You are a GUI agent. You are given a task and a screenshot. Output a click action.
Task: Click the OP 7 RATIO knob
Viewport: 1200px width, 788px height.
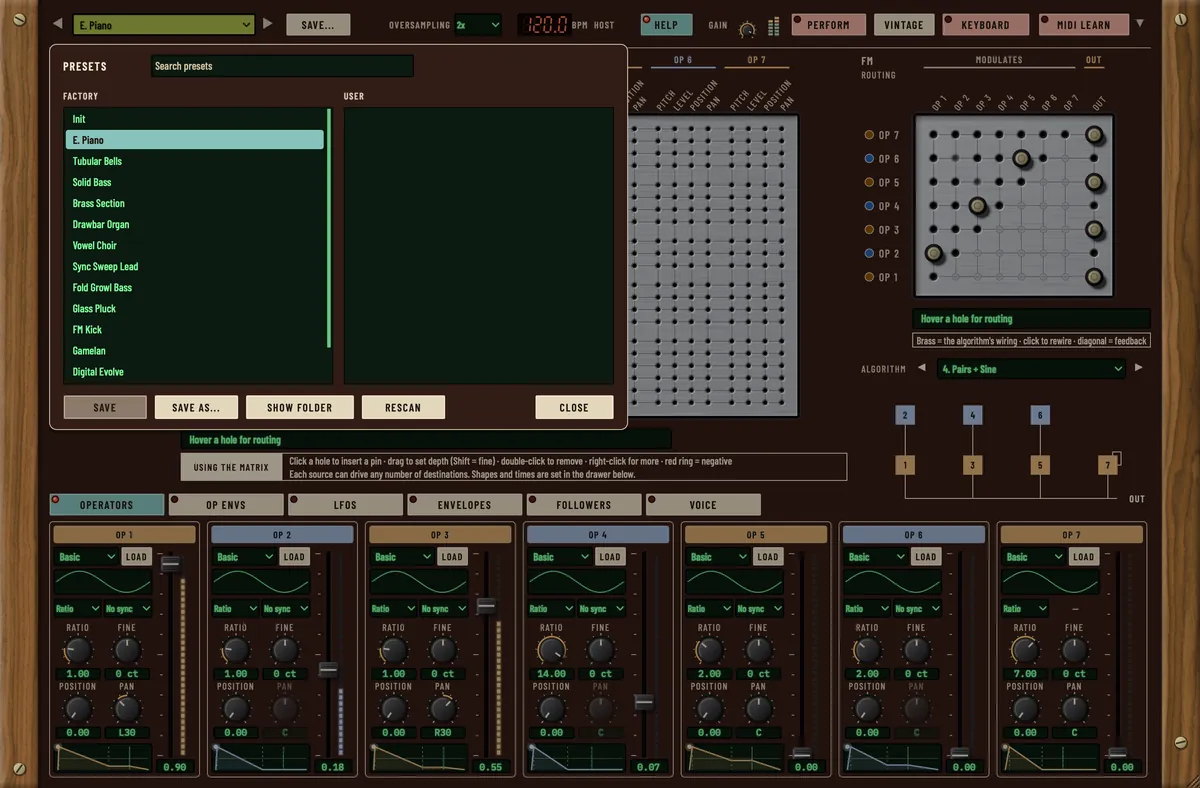(x=1025, y=652)
